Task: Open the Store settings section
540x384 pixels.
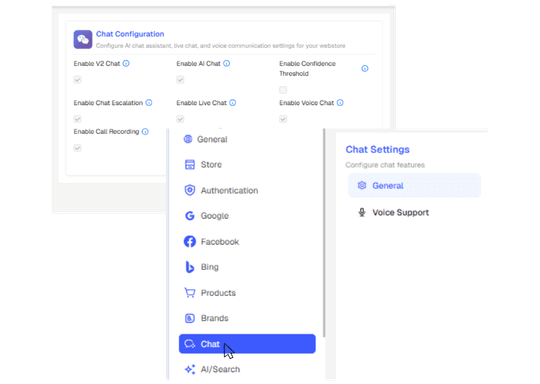Action: [247, 165]
